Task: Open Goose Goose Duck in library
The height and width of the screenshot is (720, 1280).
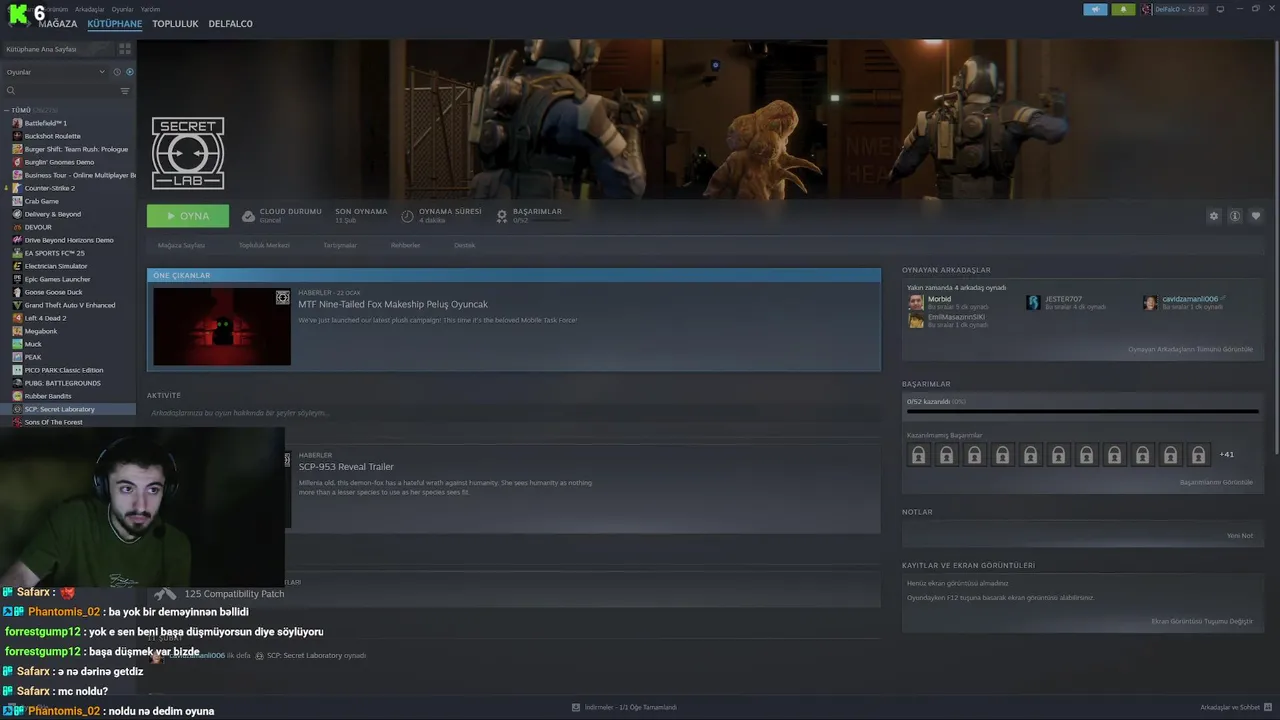Action: coord(53,292)
